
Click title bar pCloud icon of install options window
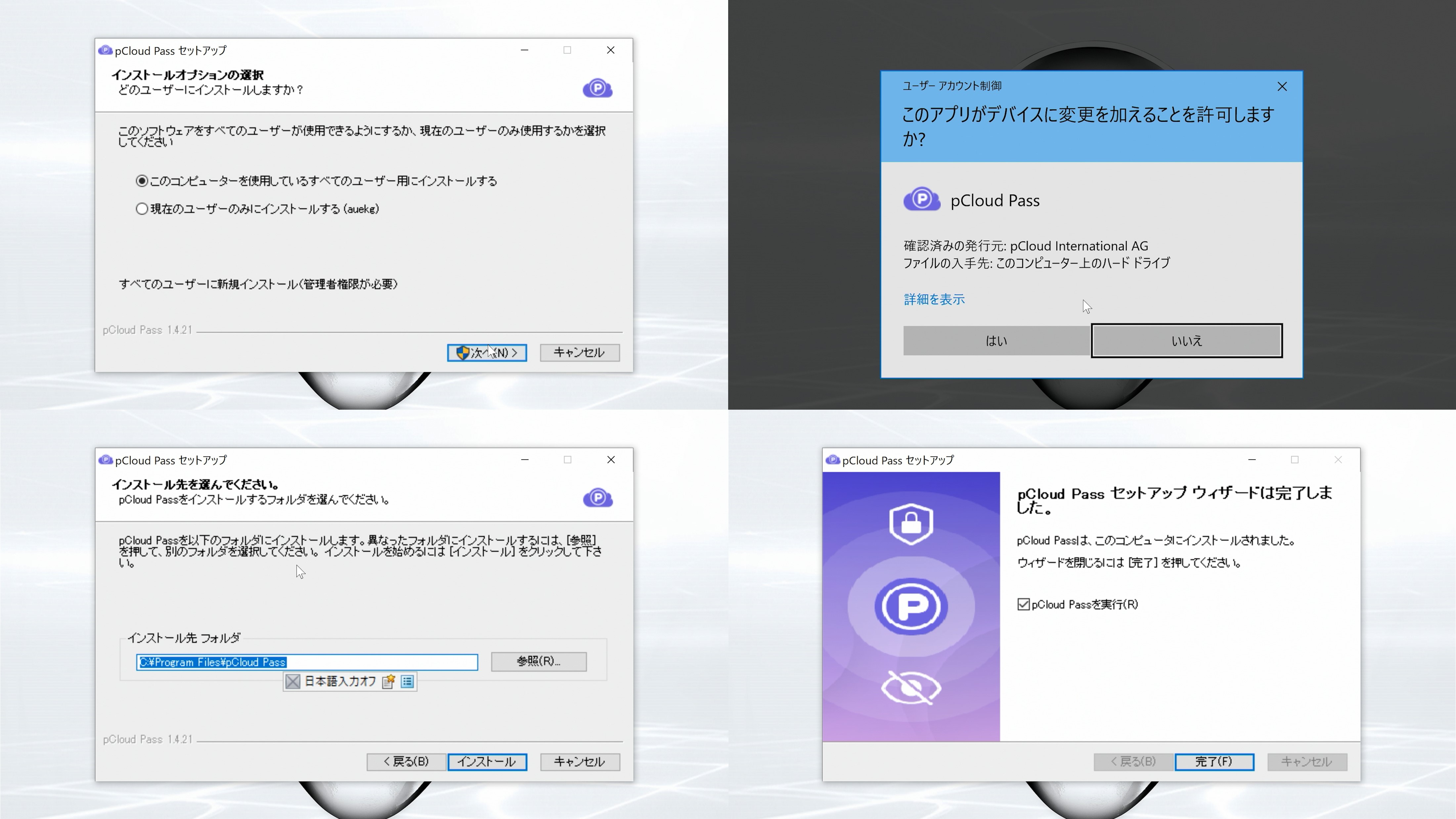(105, 50)
